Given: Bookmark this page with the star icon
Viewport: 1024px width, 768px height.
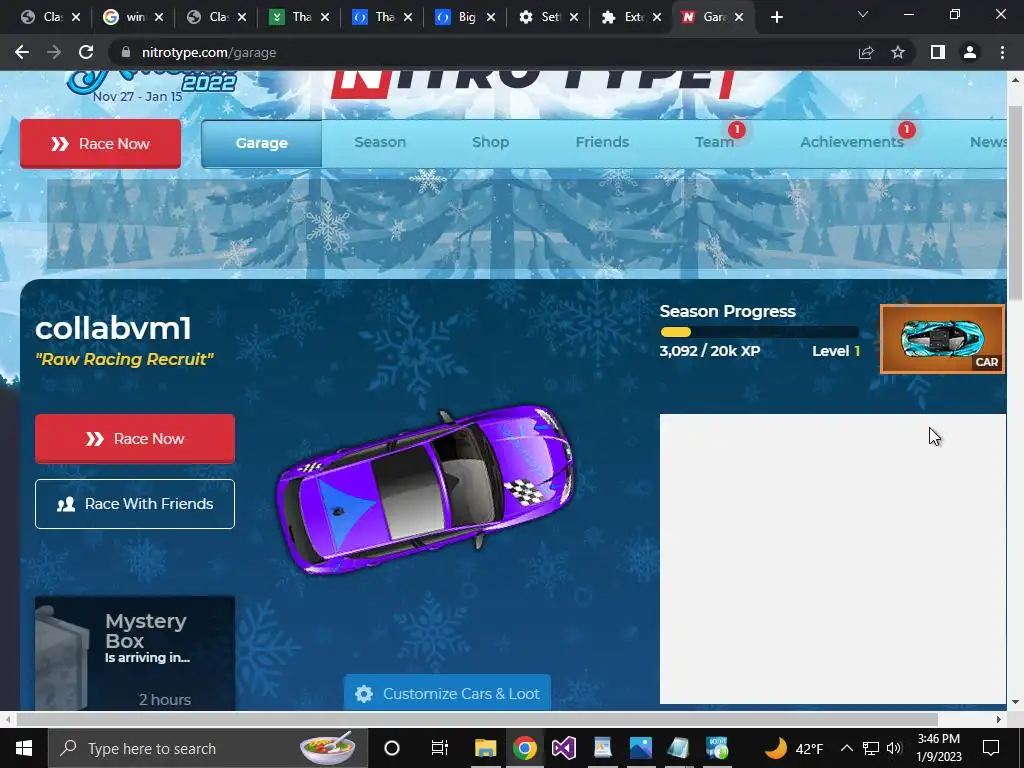Looking at the screenshot, I should (x=898, y=52).
